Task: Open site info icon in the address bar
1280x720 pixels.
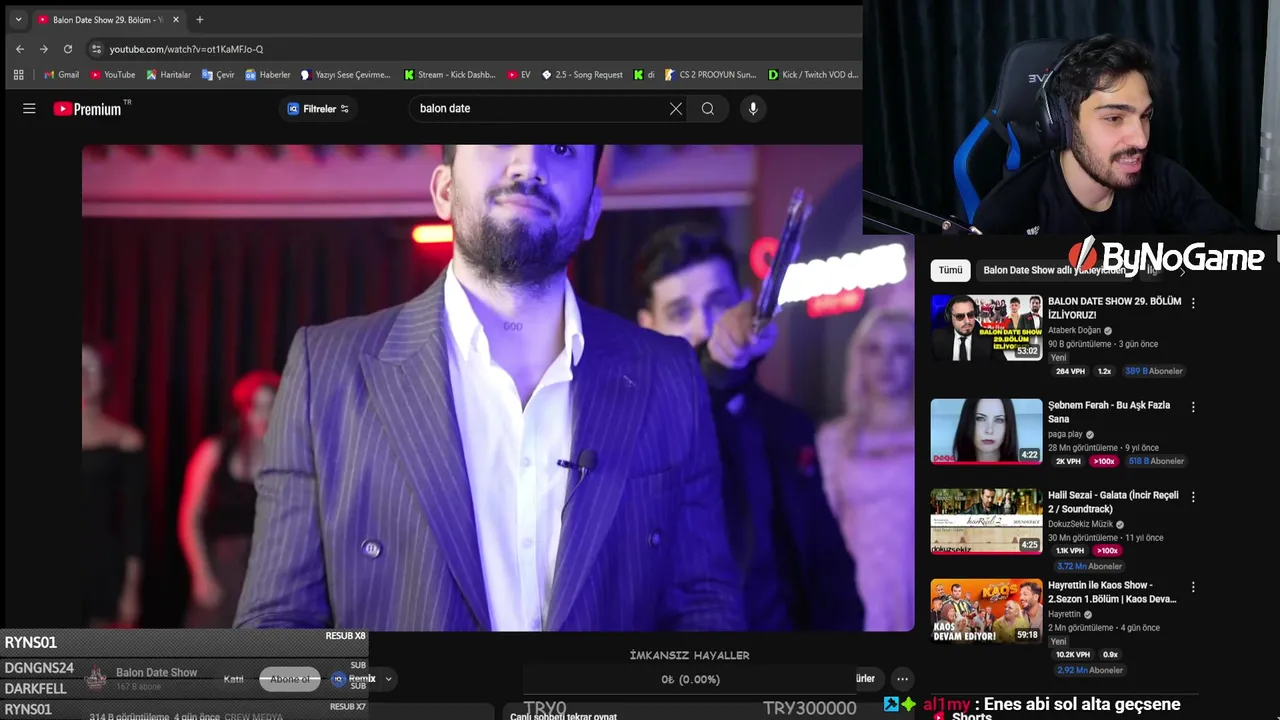Action: click(x=96, y=49)
